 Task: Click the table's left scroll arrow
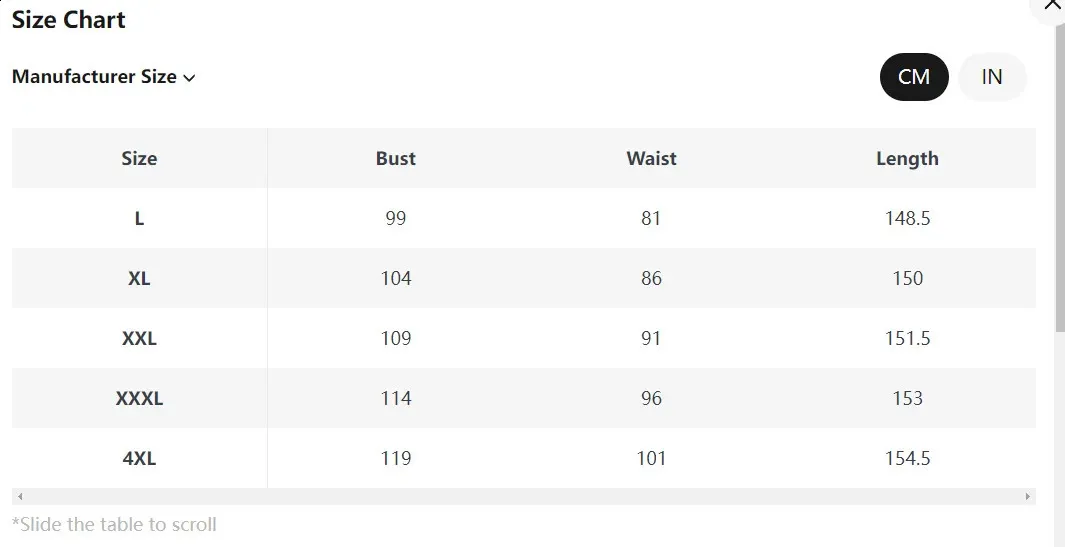[20, 497]
